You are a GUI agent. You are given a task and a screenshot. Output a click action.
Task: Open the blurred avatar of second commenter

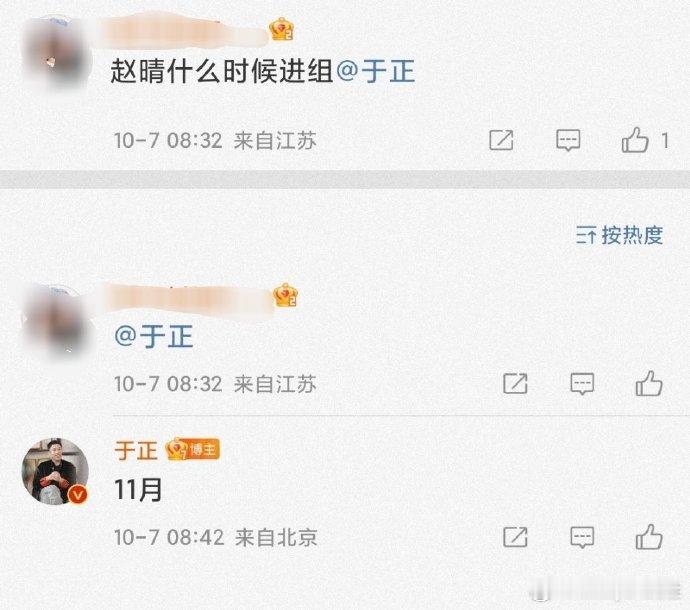coord(56,321)
